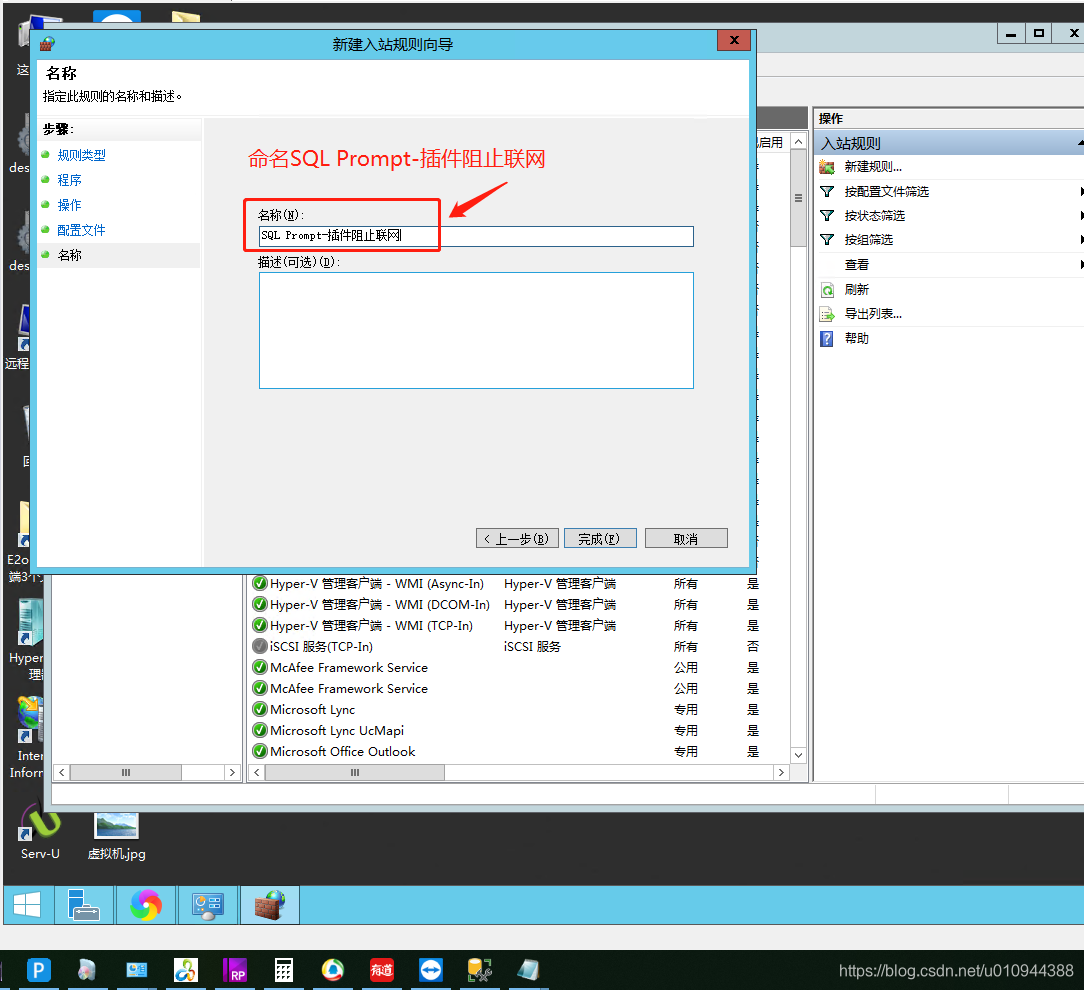
Task: Select 名称 wizard step
Action: [x=69, y=255]
